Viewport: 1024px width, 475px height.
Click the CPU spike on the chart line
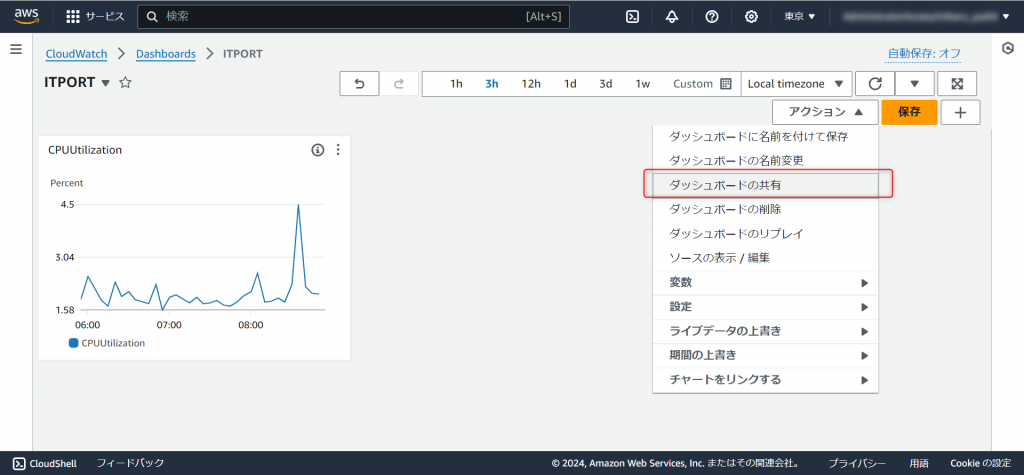[298, 206]
